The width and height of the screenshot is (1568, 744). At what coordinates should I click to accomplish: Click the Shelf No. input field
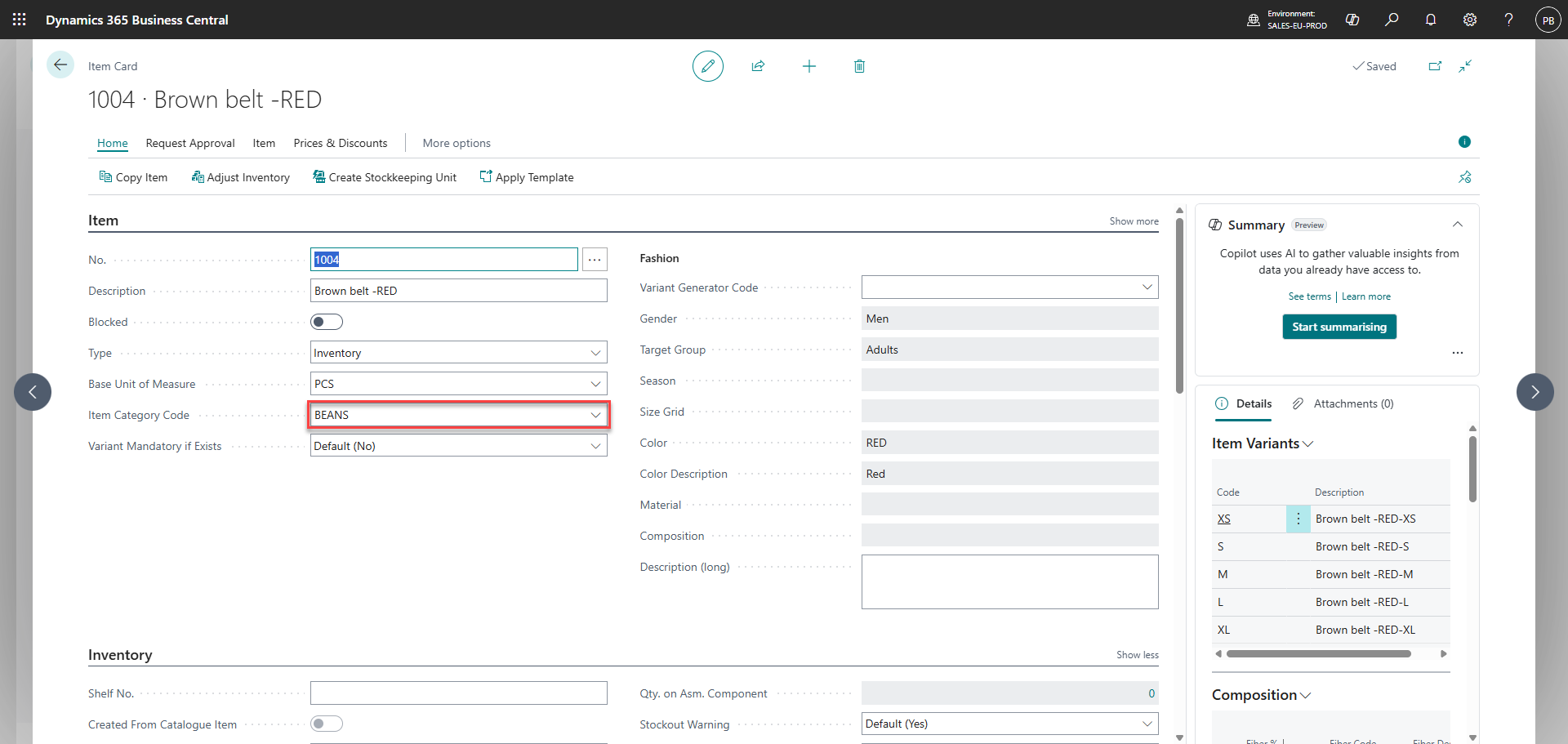459,693
